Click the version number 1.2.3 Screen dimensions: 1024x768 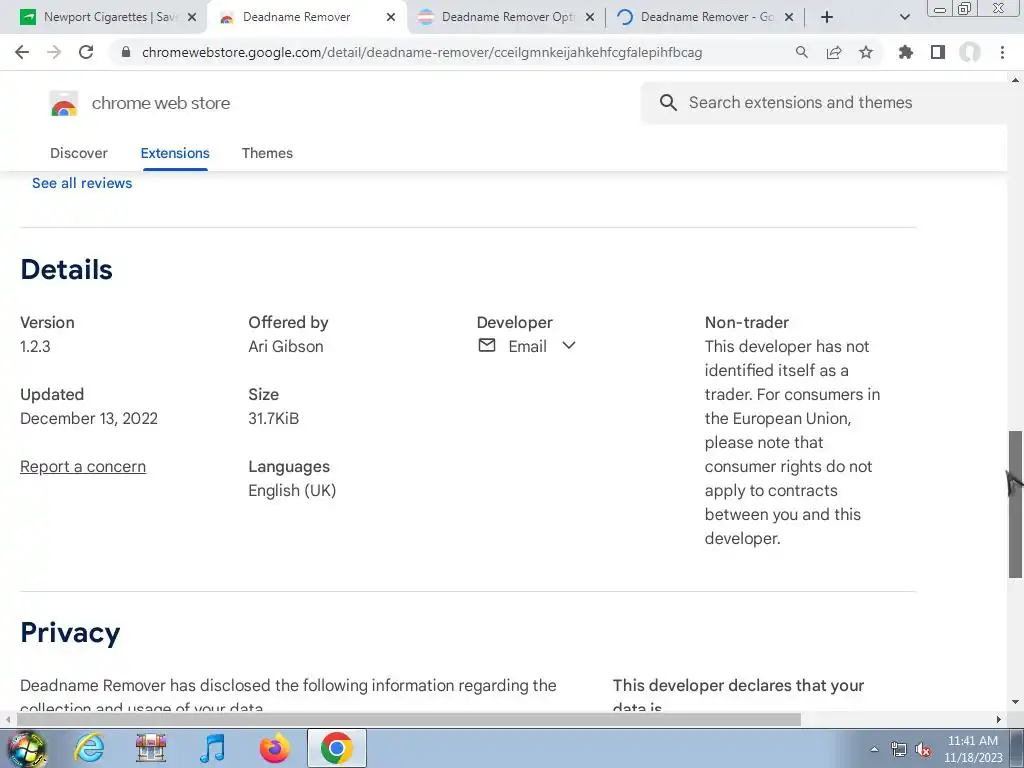[35, 346]
